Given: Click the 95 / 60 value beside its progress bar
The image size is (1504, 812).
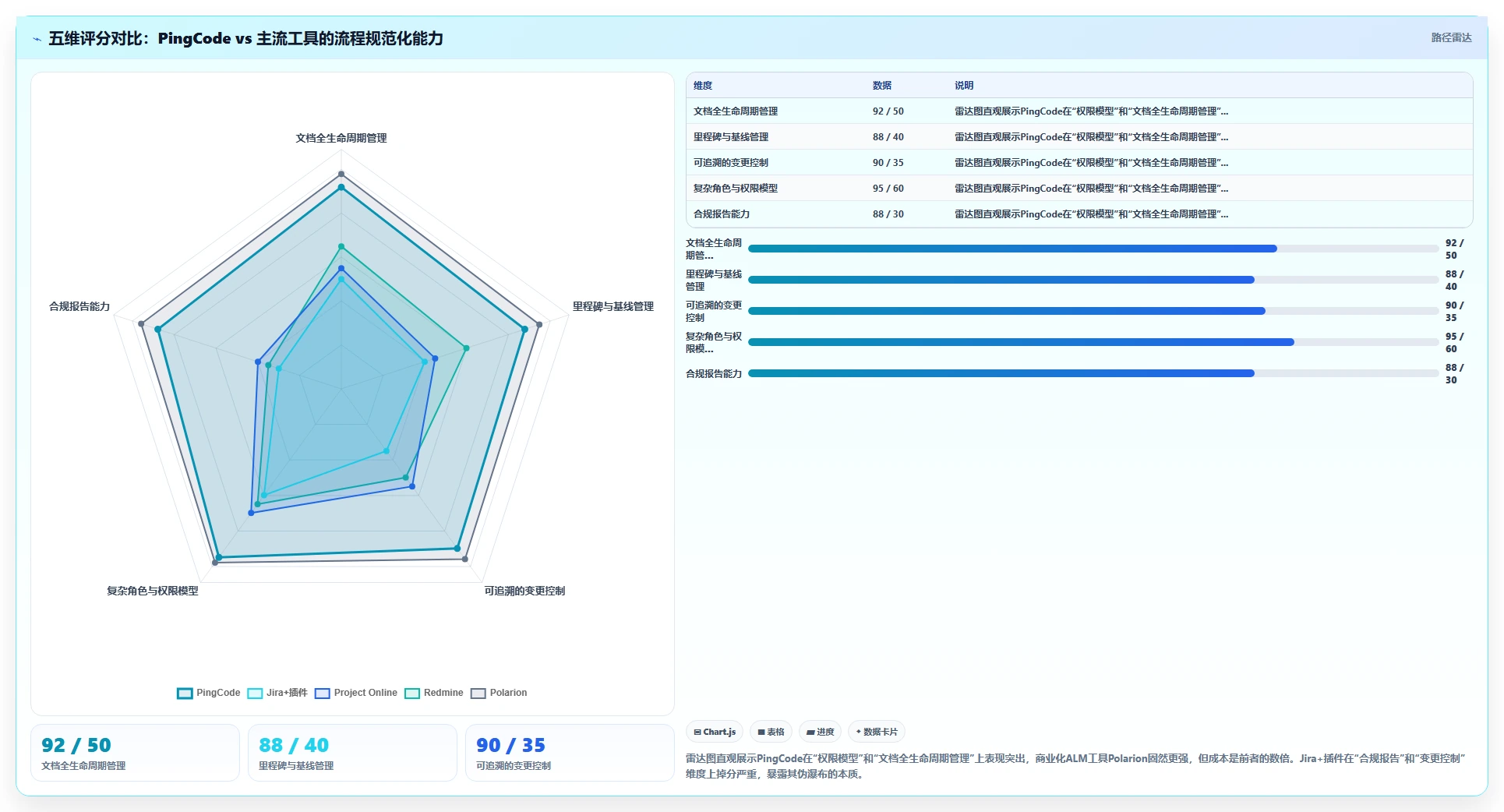Looking at the screenshot, I should tap(1454, 343).
